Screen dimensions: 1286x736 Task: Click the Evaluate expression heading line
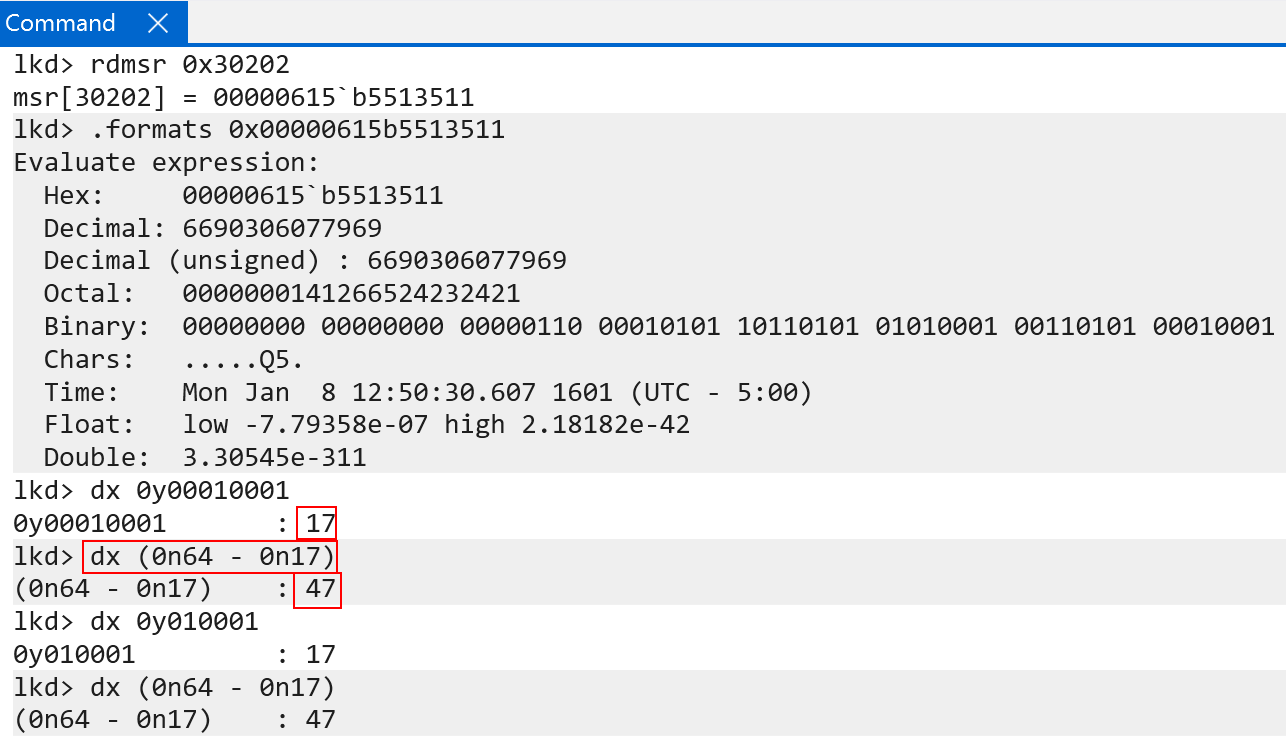(x=166, y=163)
